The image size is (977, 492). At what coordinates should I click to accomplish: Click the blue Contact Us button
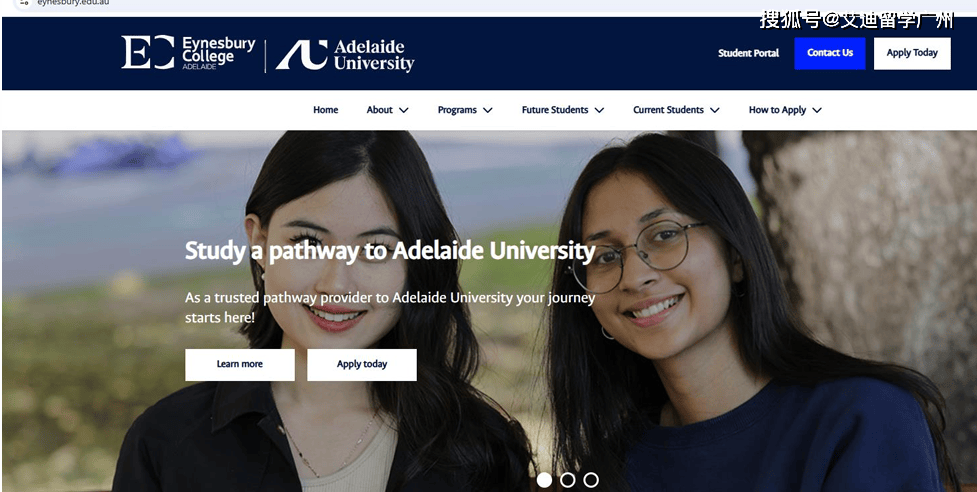point(830,54)
